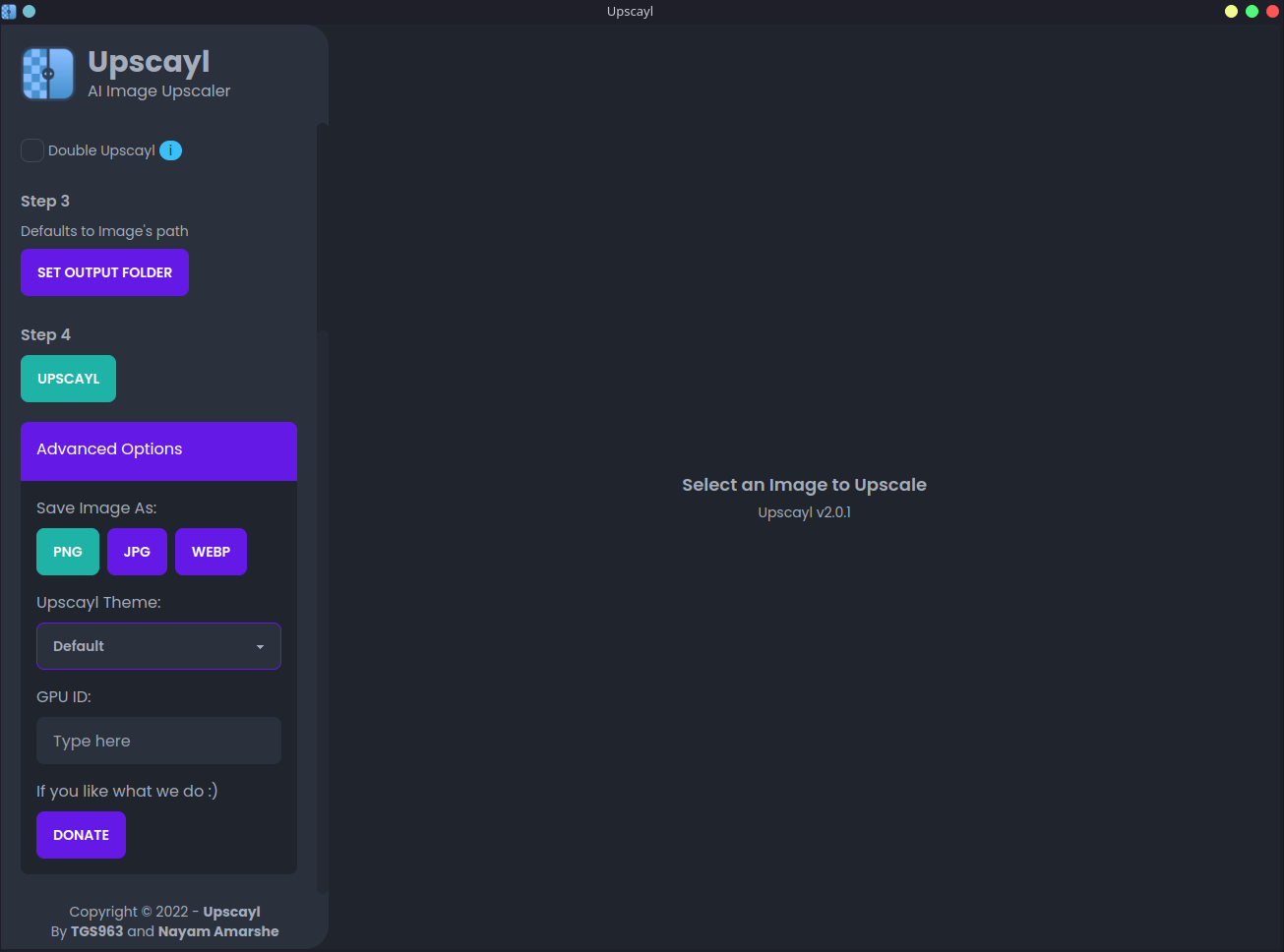This screenshot has width=1284, height=952.
Task: Click the DONATE button
Action: [x=81, y=835]
